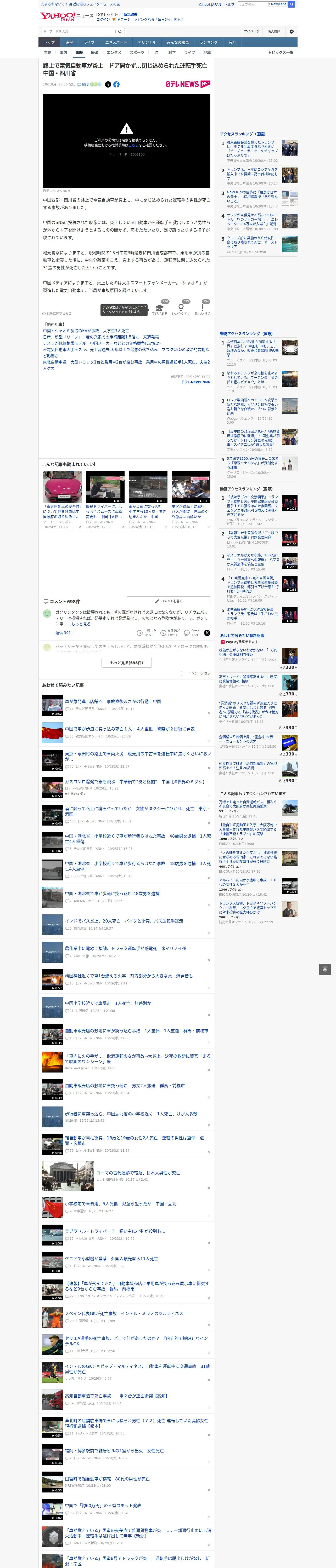Open article ローマの古代遺跡で転落
Screen dimensions: 336x1568
[138, 1173]
